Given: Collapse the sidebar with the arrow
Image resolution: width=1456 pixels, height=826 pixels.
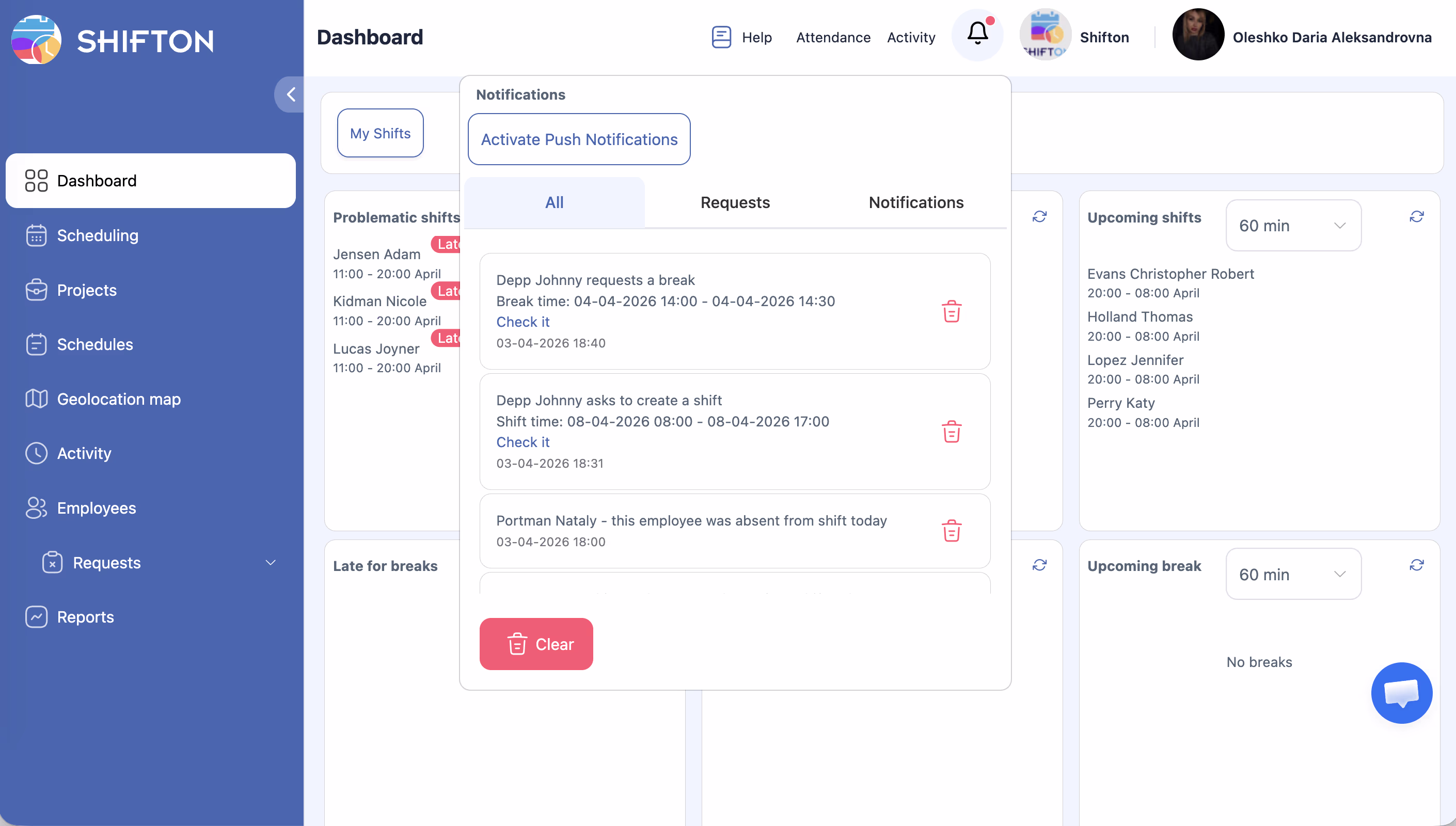Looking at the screenshot, I should [290, 95].
